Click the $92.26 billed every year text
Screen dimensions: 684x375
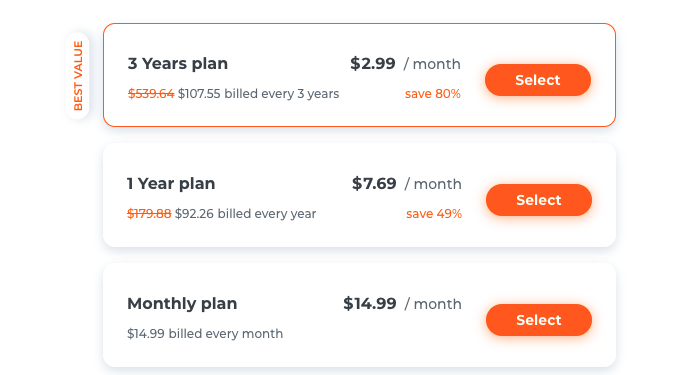[245, 214]
